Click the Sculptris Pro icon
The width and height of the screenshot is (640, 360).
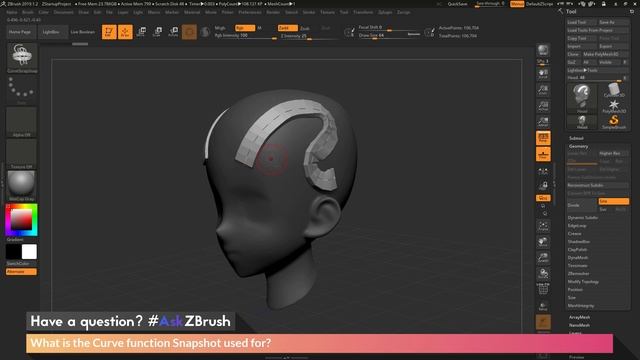(x=205, y=32)
